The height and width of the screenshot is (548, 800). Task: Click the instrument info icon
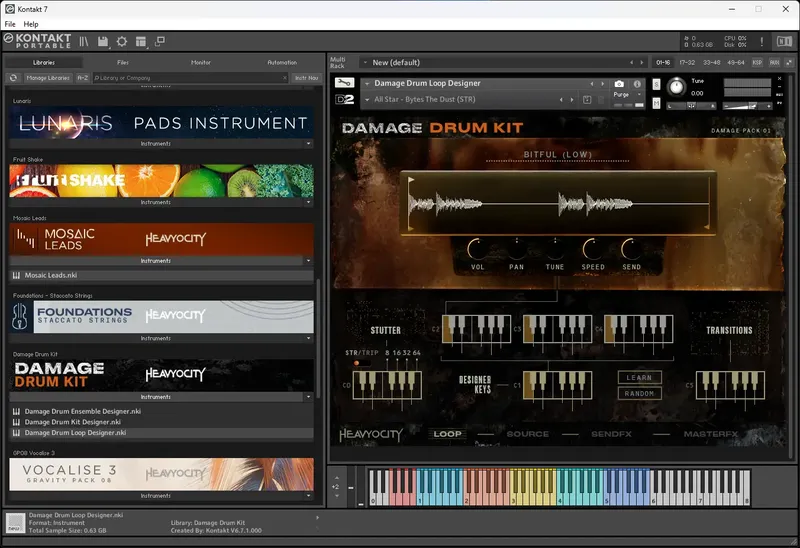637,84
